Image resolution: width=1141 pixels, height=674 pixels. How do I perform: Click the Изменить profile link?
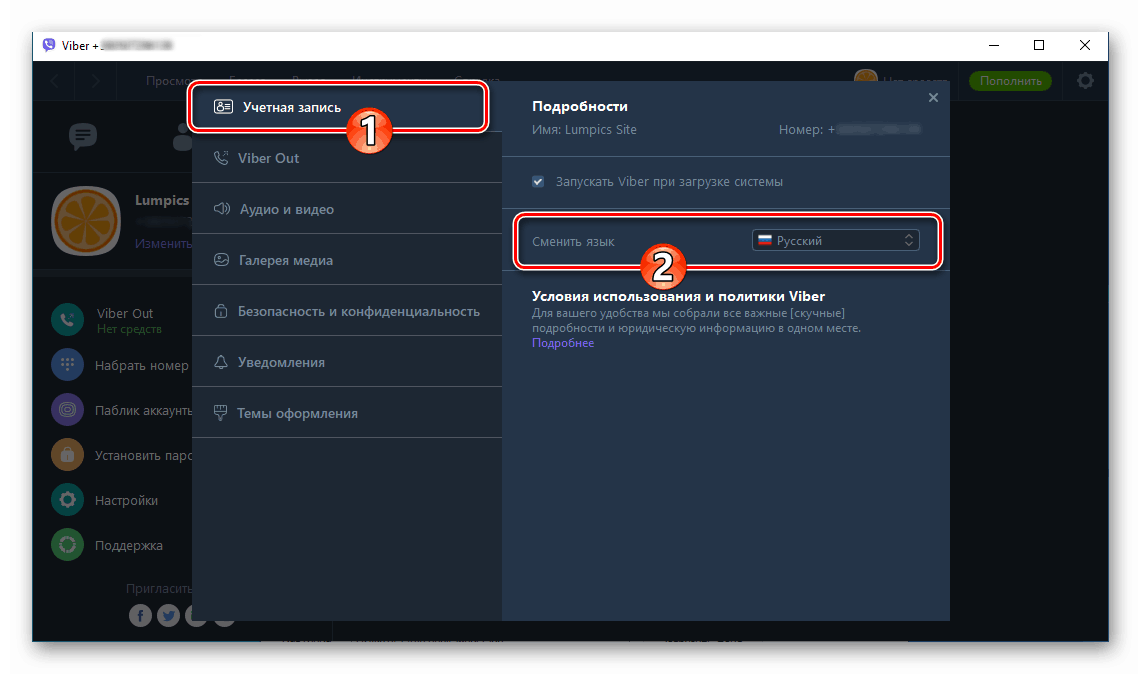(163, 243)
